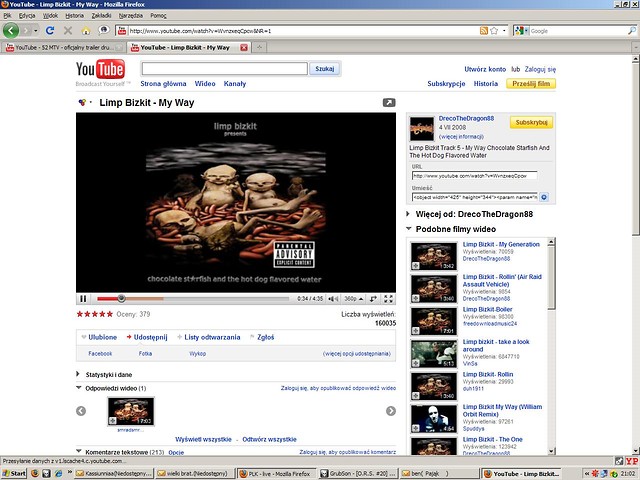
Task: Toggle the expand player size icon
Action: coord(373,299)
